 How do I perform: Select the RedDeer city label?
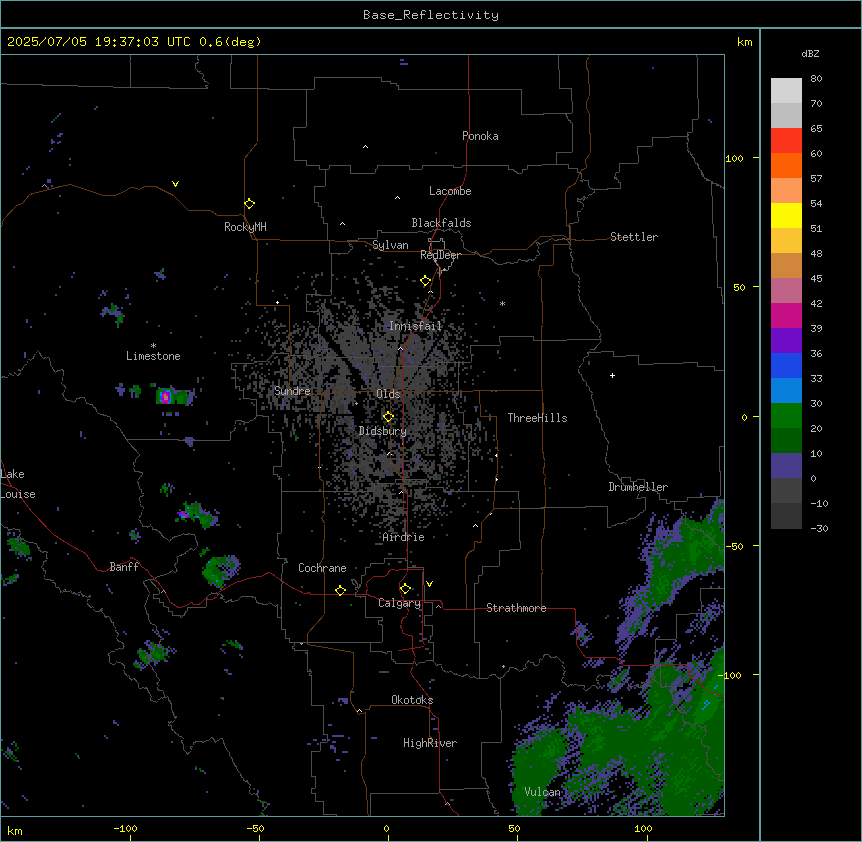[440, 255]
